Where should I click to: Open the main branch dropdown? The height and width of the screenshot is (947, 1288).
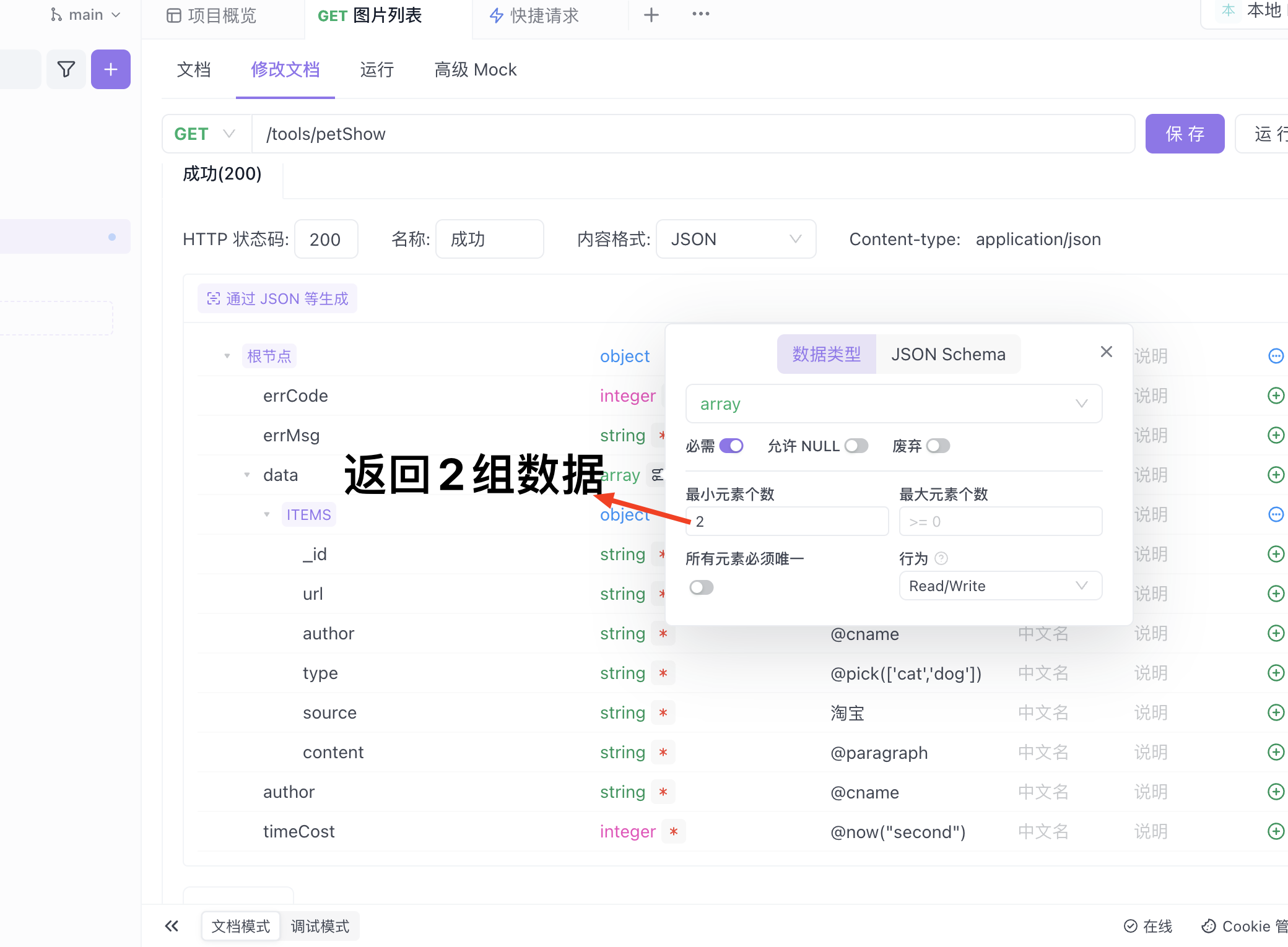coord(85,15)
